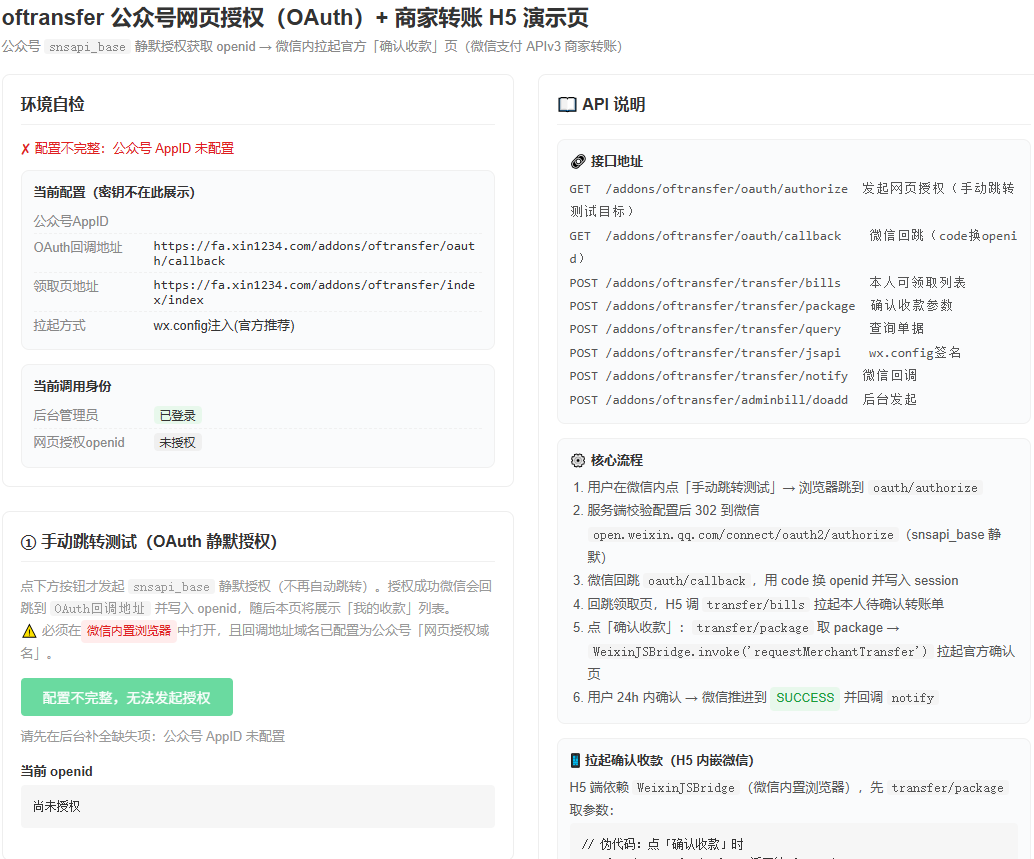The image size is (1034, 859).
Task: Click the OAuth callback URL value
Action: [x=314, y=253]
